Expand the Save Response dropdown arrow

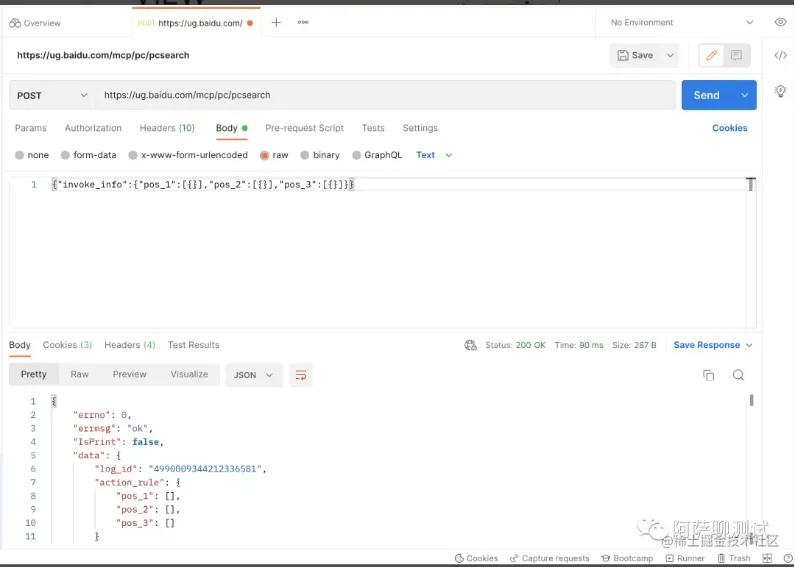coord(749,345)
